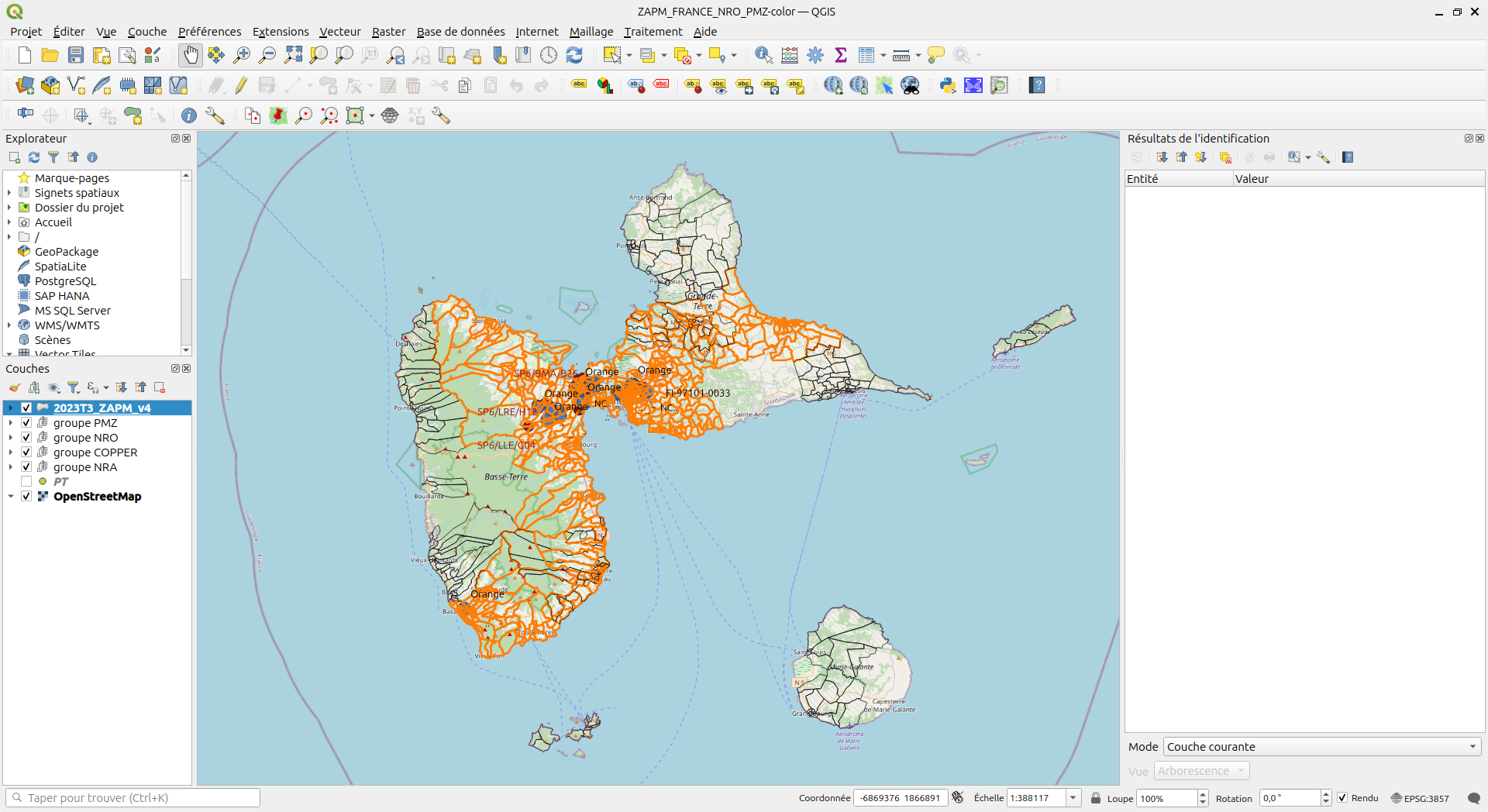Open the Échelle scale dropdown

pos(1073,798)
